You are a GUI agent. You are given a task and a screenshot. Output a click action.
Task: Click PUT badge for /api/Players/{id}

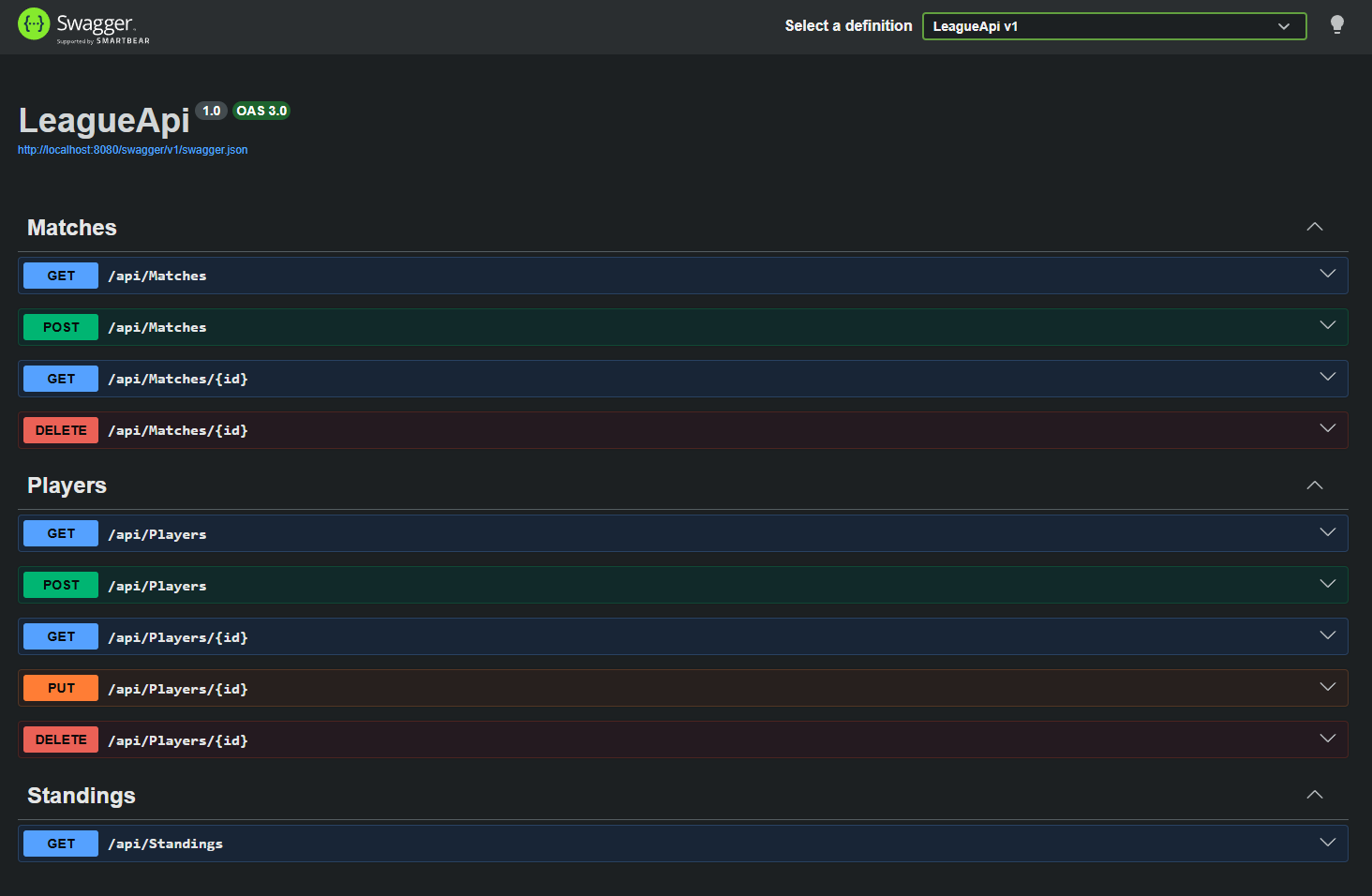pyautogui.click(x=61, y=688)
